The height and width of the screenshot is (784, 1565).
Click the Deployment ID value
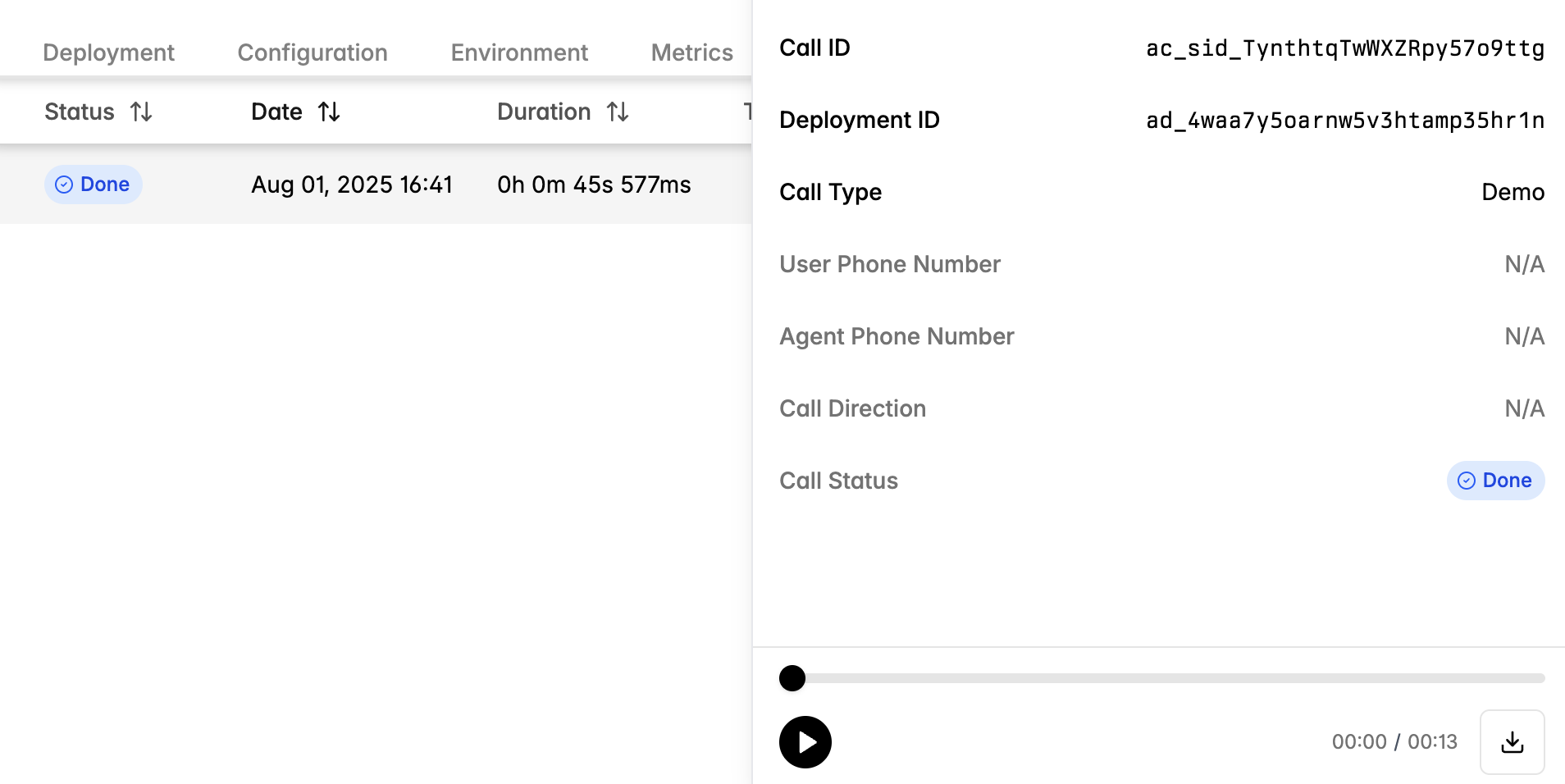coord(1345,120)
